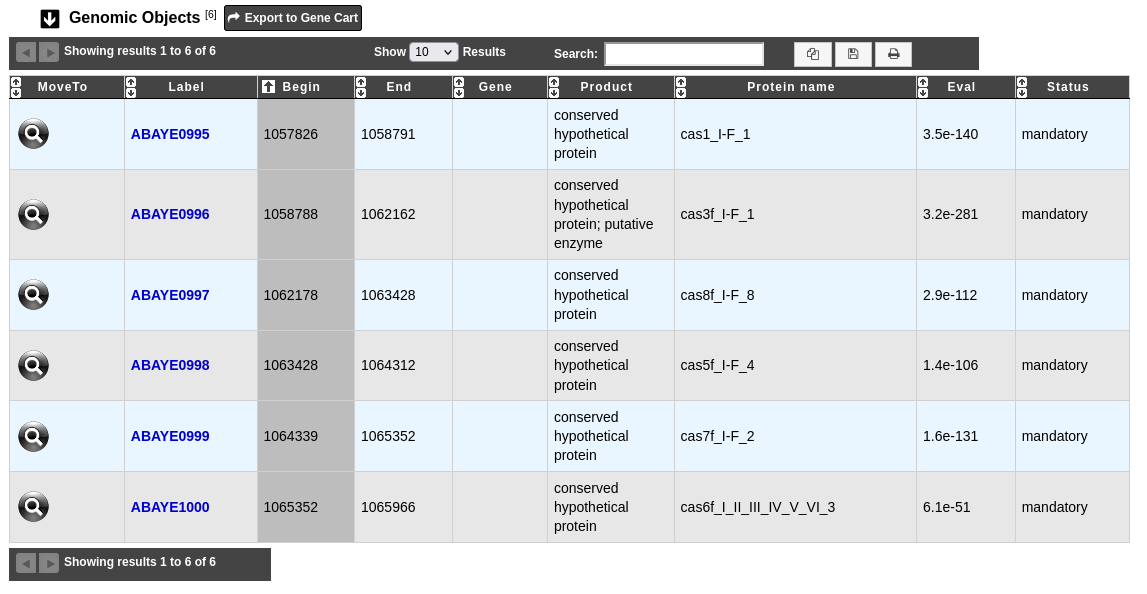Click Status mandatory for ABAYE1000 row

coord(1054,507)
